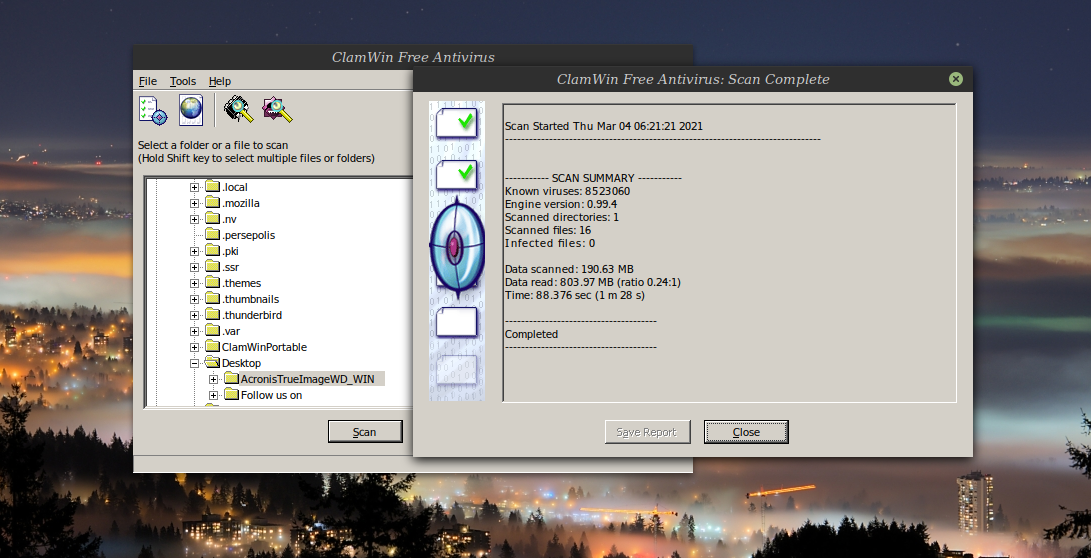Click the .thumbnails folder icon
This screenshot has height=558, width=1091.
pyautogui.click(x=212, y=298)
